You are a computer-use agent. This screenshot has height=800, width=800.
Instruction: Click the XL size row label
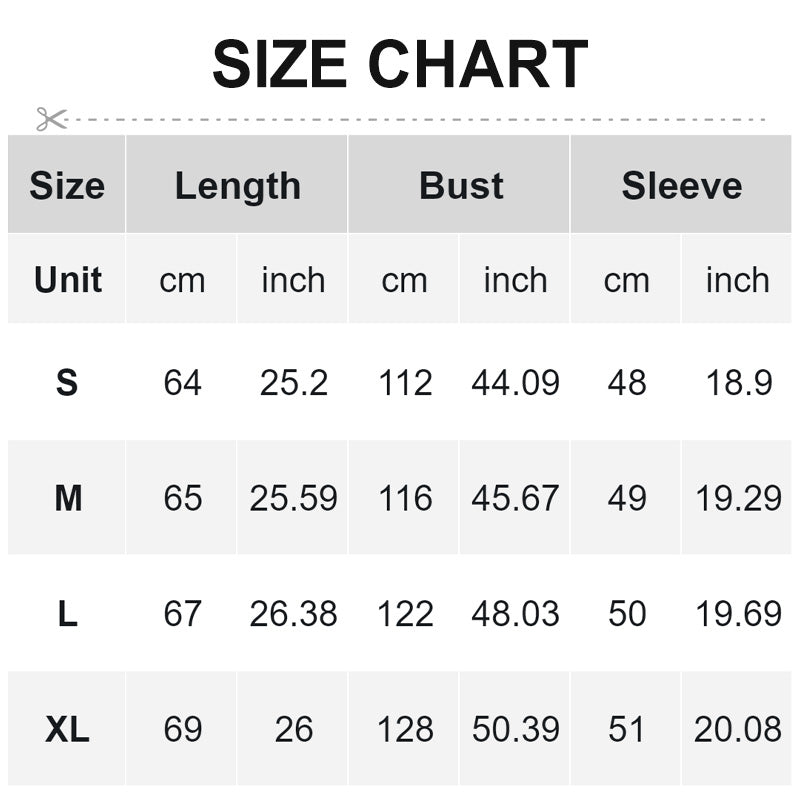(67, 730)
